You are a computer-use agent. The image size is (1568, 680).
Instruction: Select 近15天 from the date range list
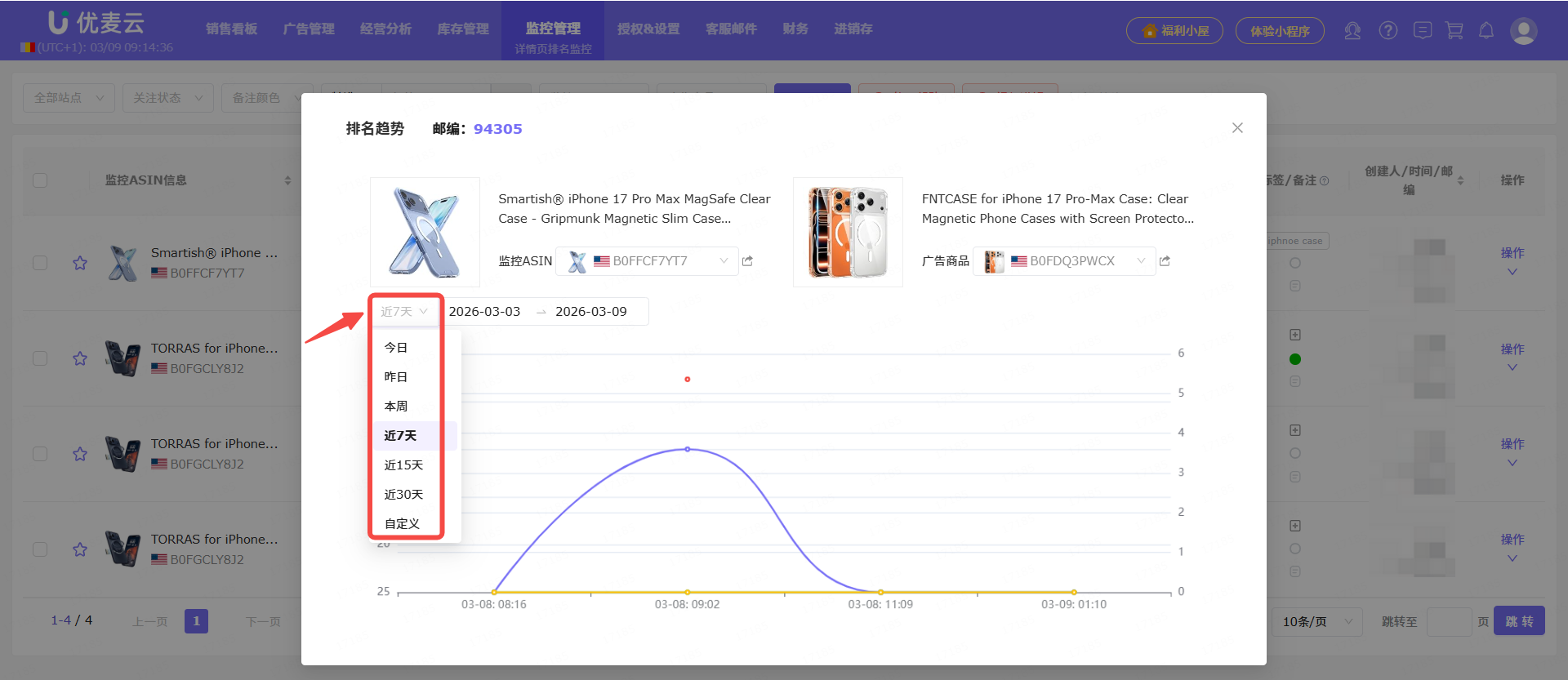point(403,465)
